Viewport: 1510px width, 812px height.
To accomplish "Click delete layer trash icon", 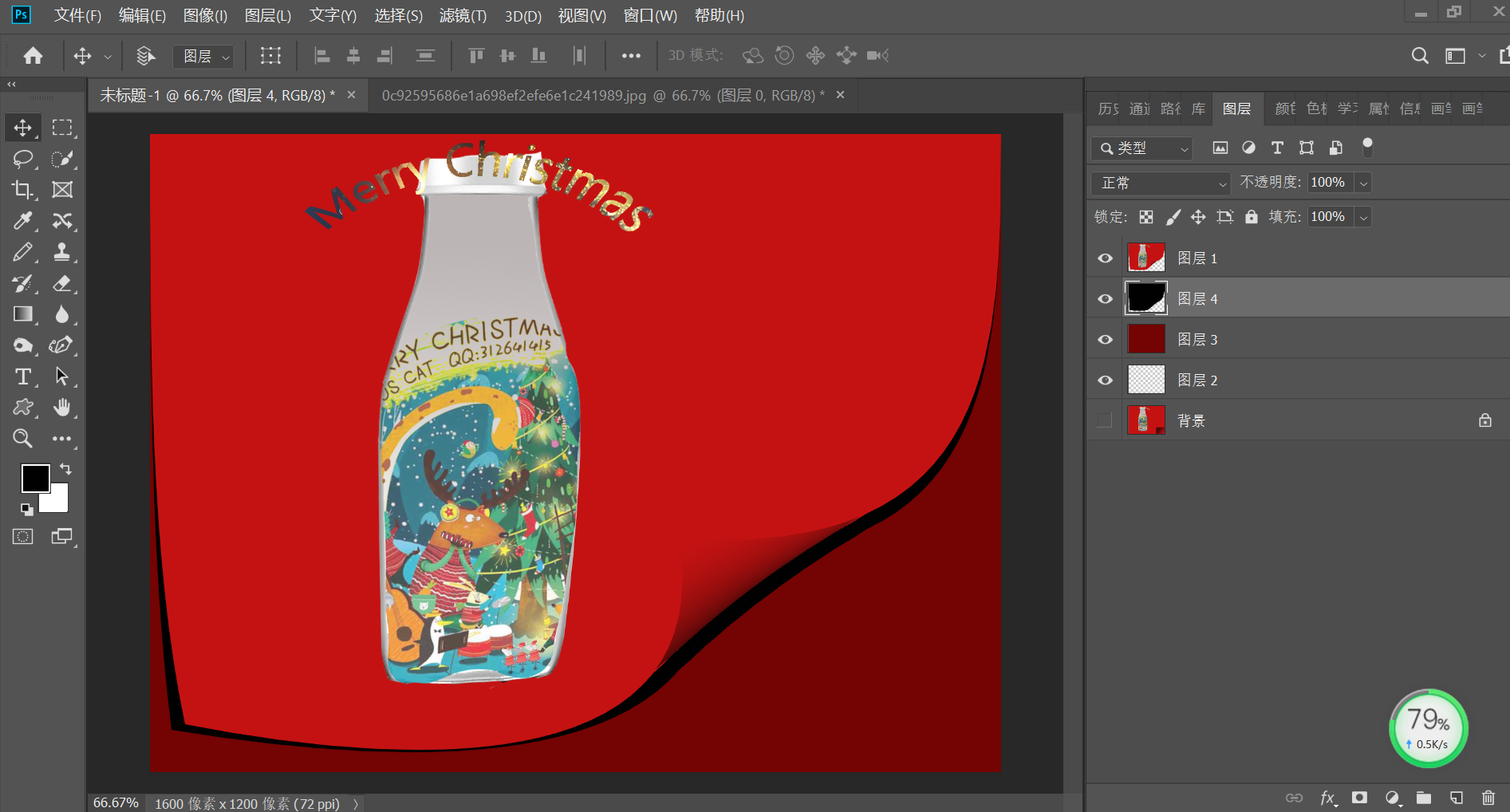I will point(1488,798).
